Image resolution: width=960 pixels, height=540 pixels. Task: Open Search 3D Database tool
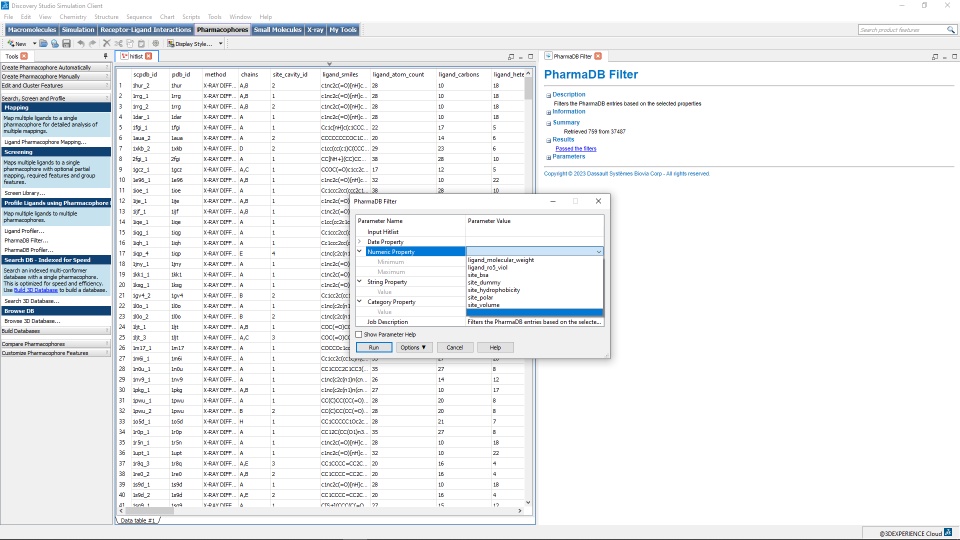tap(32, 301)
